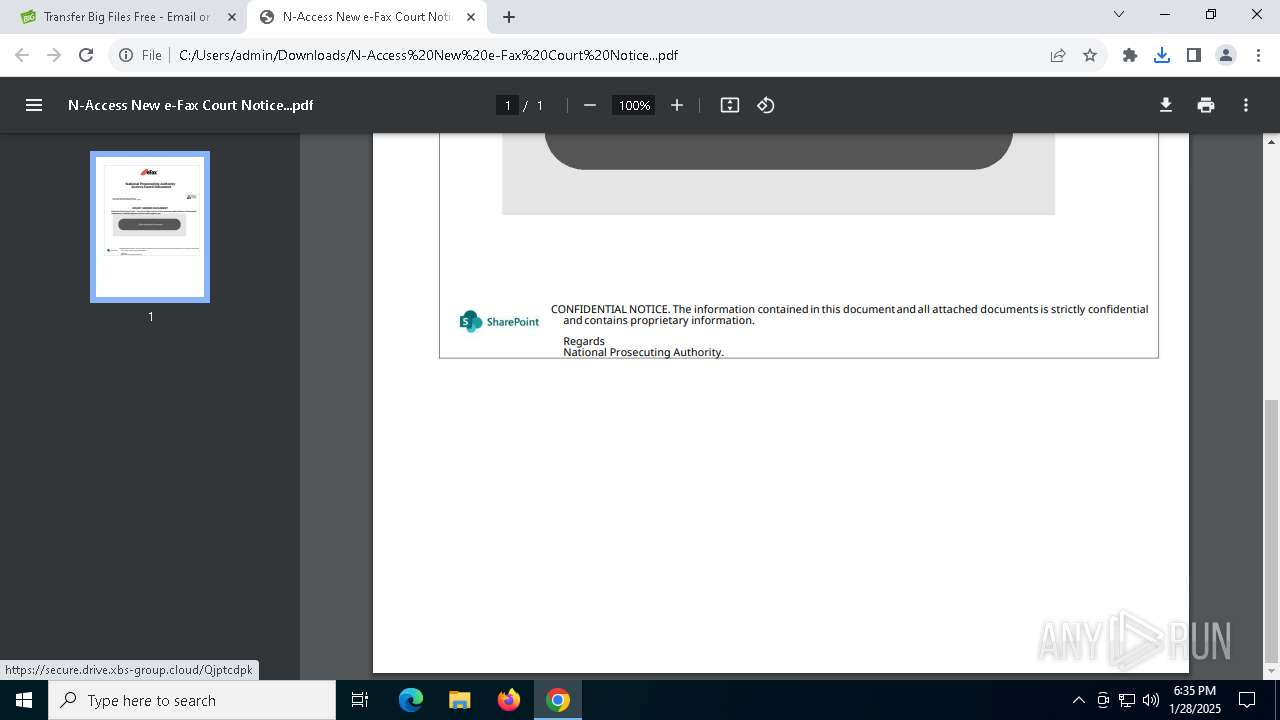Screen dimensions: 1280x720
Task: Open the network icon in the tray
Action: tap(1127, 700)
